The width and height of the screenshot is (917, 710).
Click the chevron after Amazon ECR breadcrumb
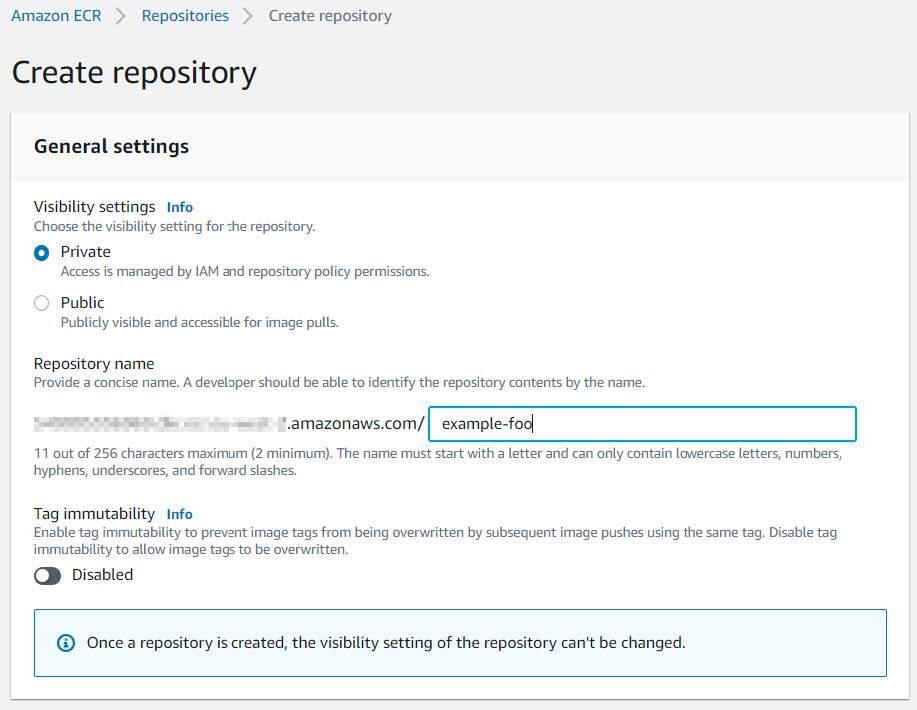pos(121,16)
